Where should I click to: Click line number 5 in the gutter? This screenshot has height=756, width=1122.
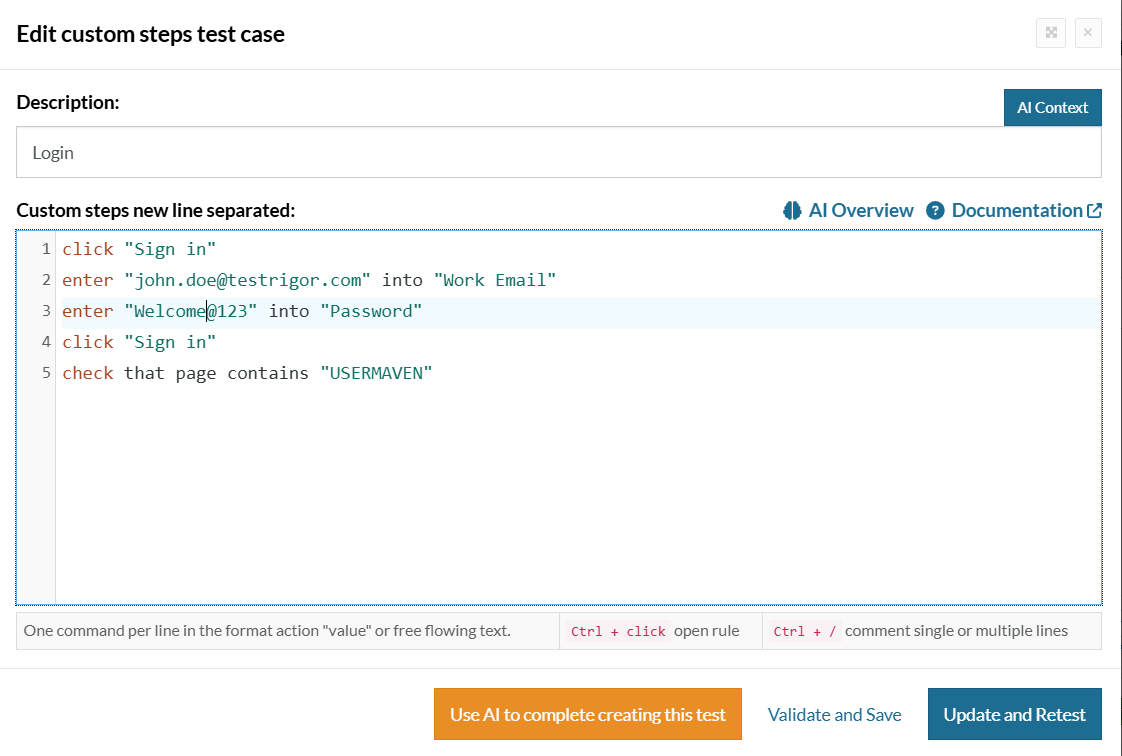(46, 373)
